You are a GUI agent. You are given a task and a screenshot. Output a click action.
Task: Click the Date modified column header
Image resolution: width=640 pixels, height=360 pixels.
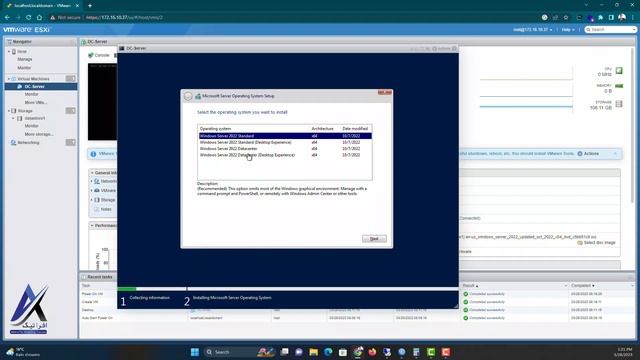coord(355,129)
